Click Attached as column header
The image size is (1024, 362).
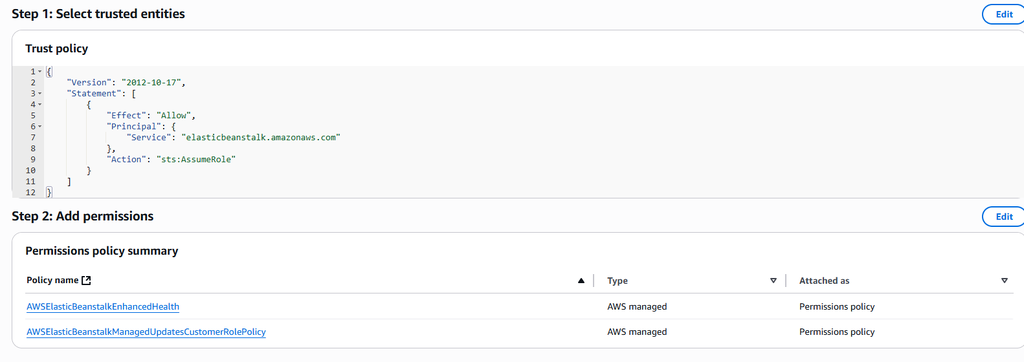click(824, 280)
